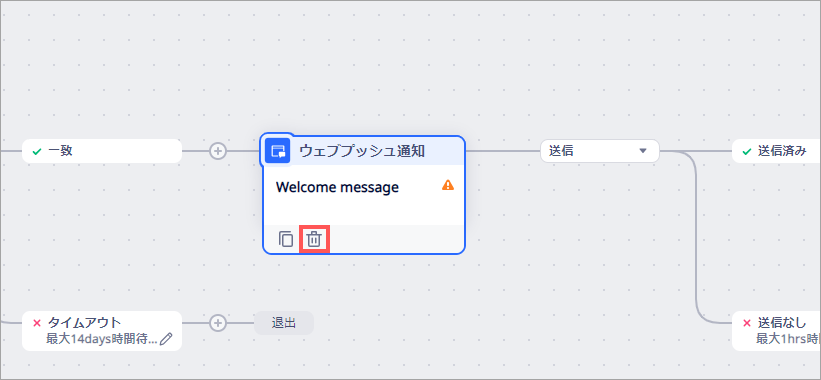Open the 送信 dropdown

tap(600, 151)
